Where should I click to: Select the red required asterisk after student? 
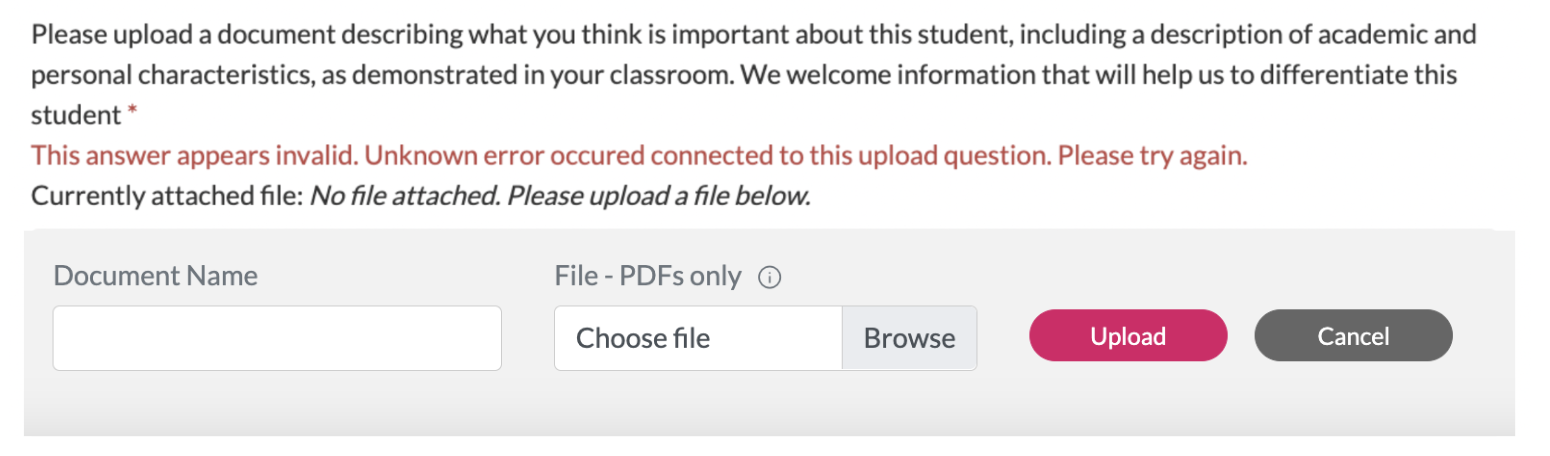(x=131, y=113)
